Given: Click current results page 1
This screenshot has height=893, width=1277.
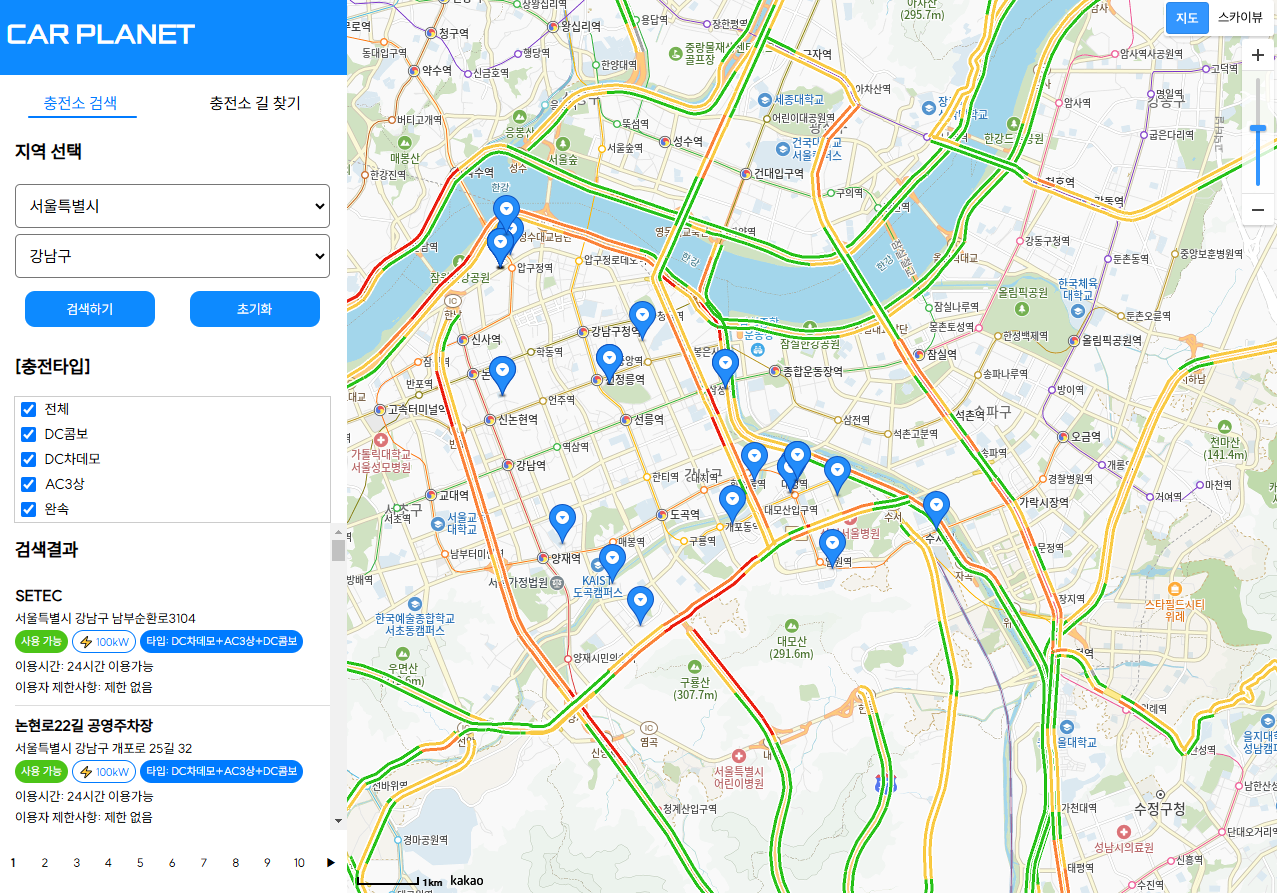Looking at the screenshot, I should pos(13,863).
